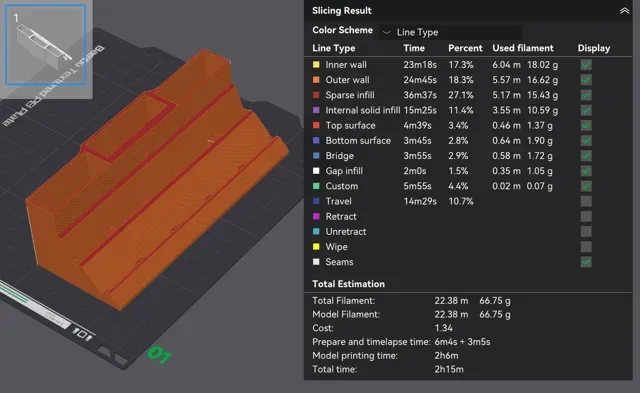Image resolution: width=640 pixels, height=393 pixels.
Task: Click the purple Internal solid infill swatch
Action: 316,110
